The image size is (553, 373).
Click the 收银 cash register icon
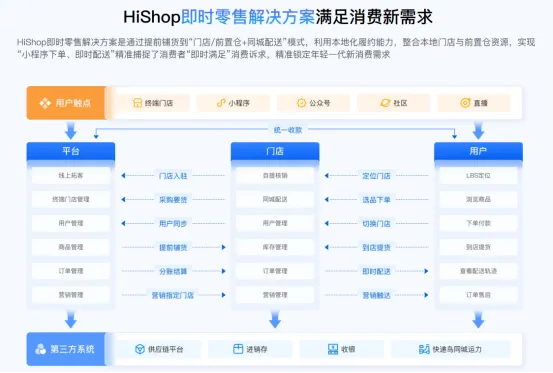[x=333, y=349]
